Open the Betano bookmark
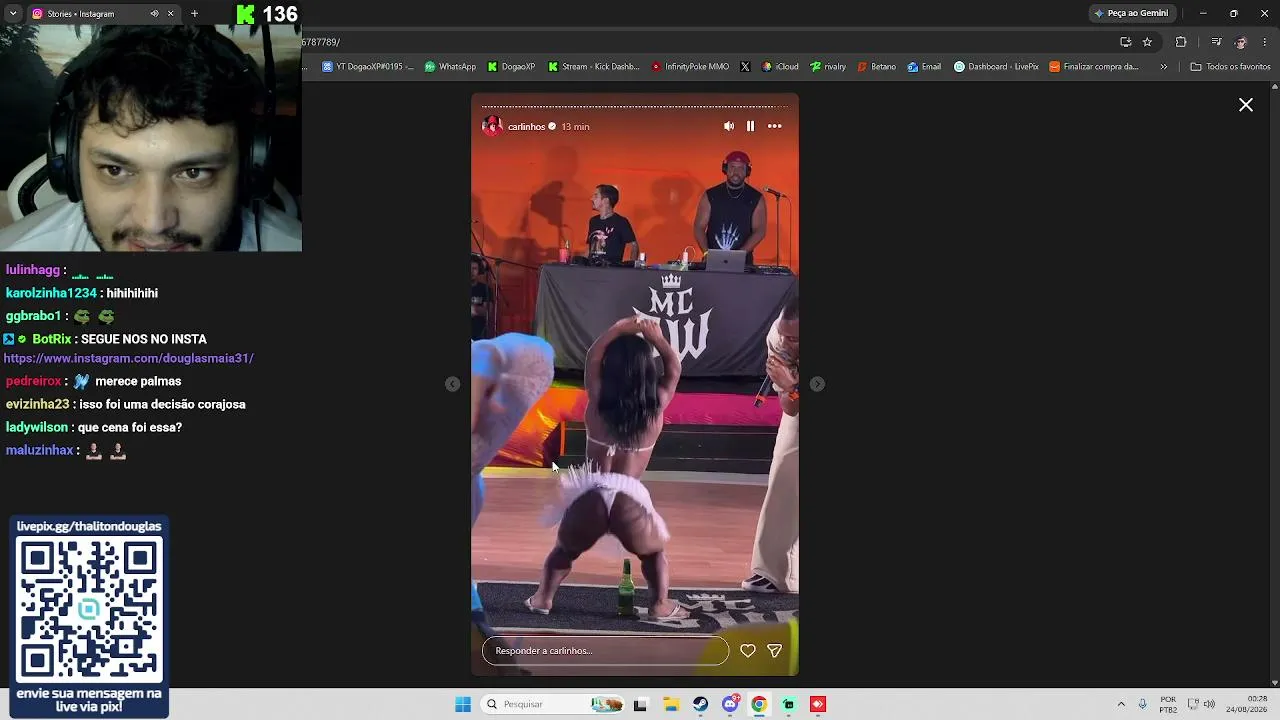This screenshot has height=720, width=1280. [876, 67]
